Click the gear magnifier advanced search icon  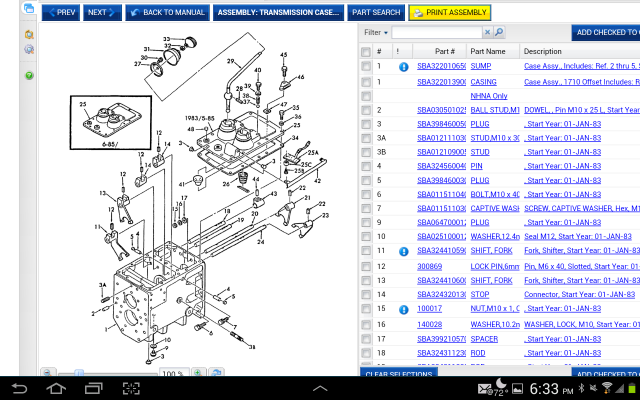point(29,49)
